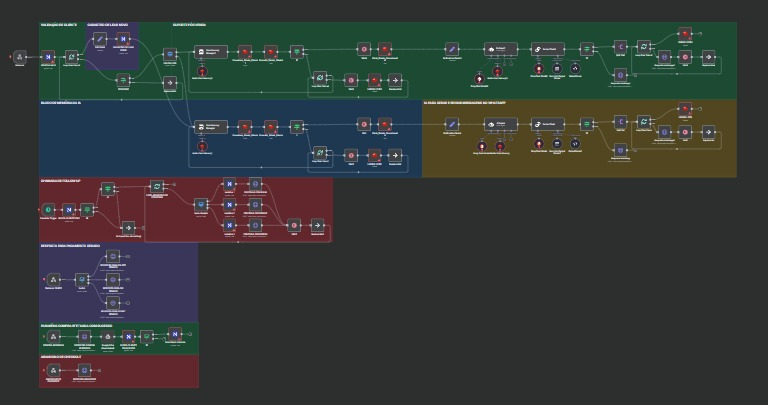The width and height of the screenshot is (768, 405).
Task: Click the Suporte Pós-Venda section title
Action: 191,25
